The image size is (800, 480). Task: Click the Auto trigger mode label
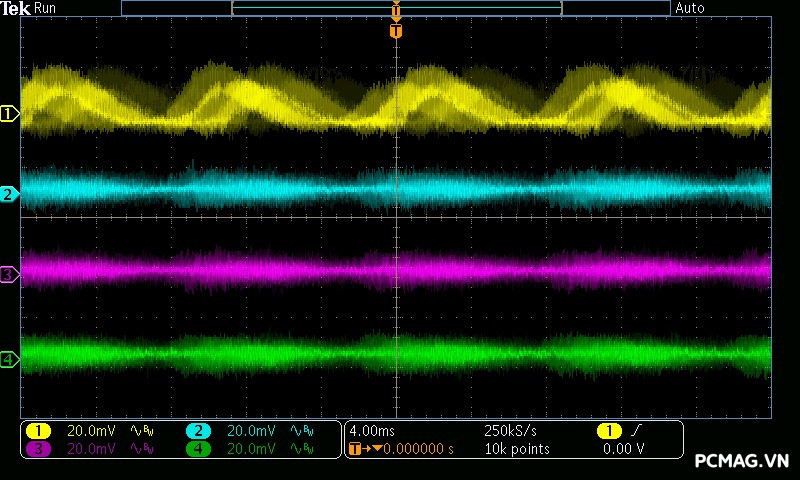[x=690, y=8]
